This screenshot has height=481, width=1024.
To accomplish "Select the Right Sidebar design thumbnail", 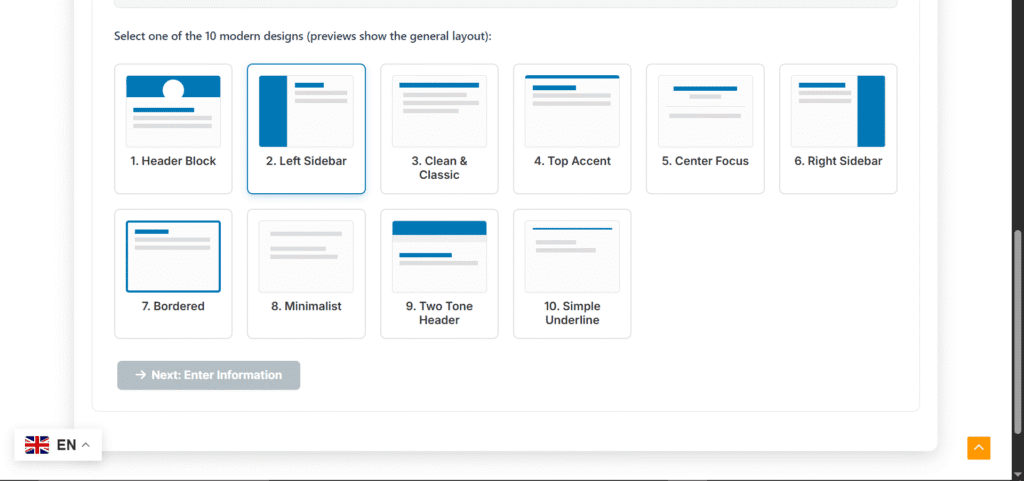I will [838, 111].
